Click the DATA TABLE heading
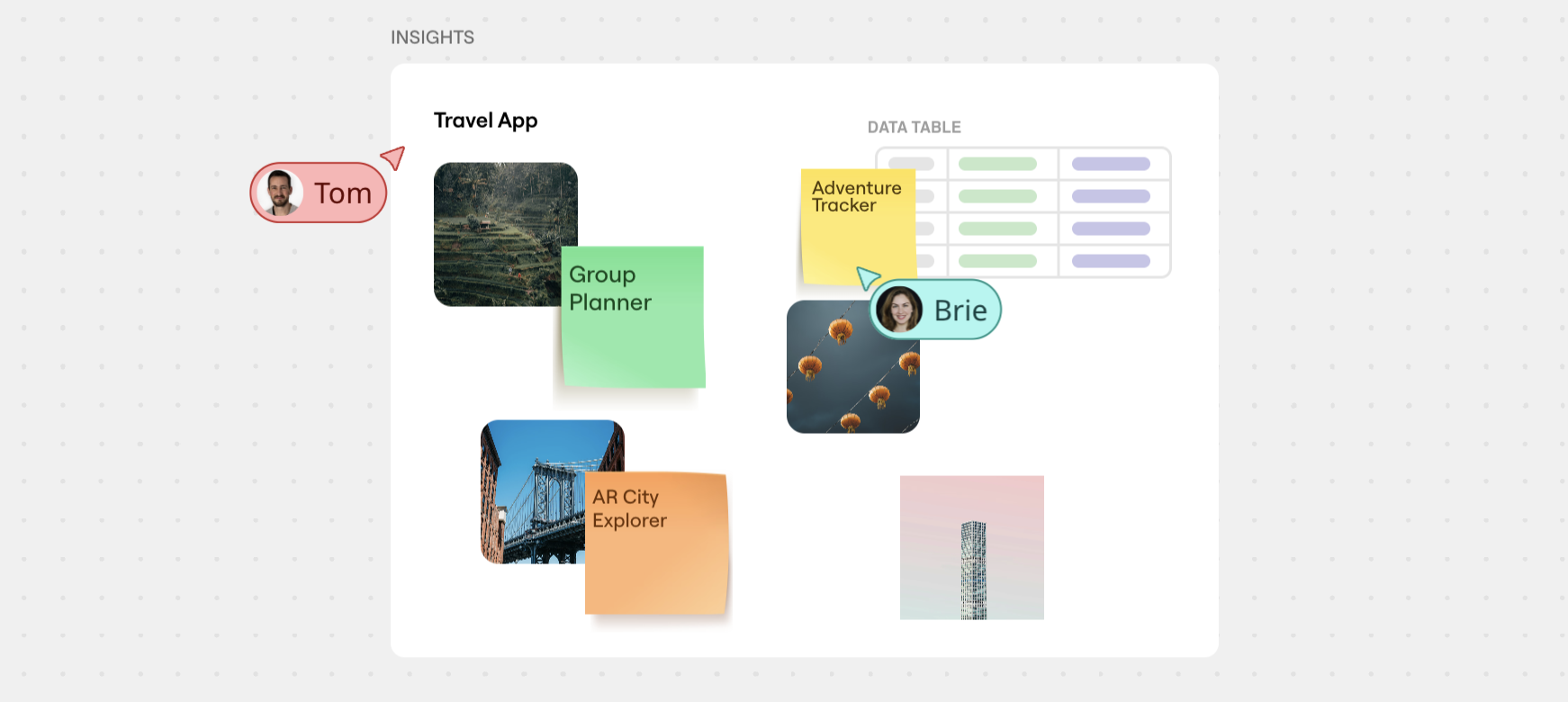Screen dimensions: 1568x702 tap(914, 127)
